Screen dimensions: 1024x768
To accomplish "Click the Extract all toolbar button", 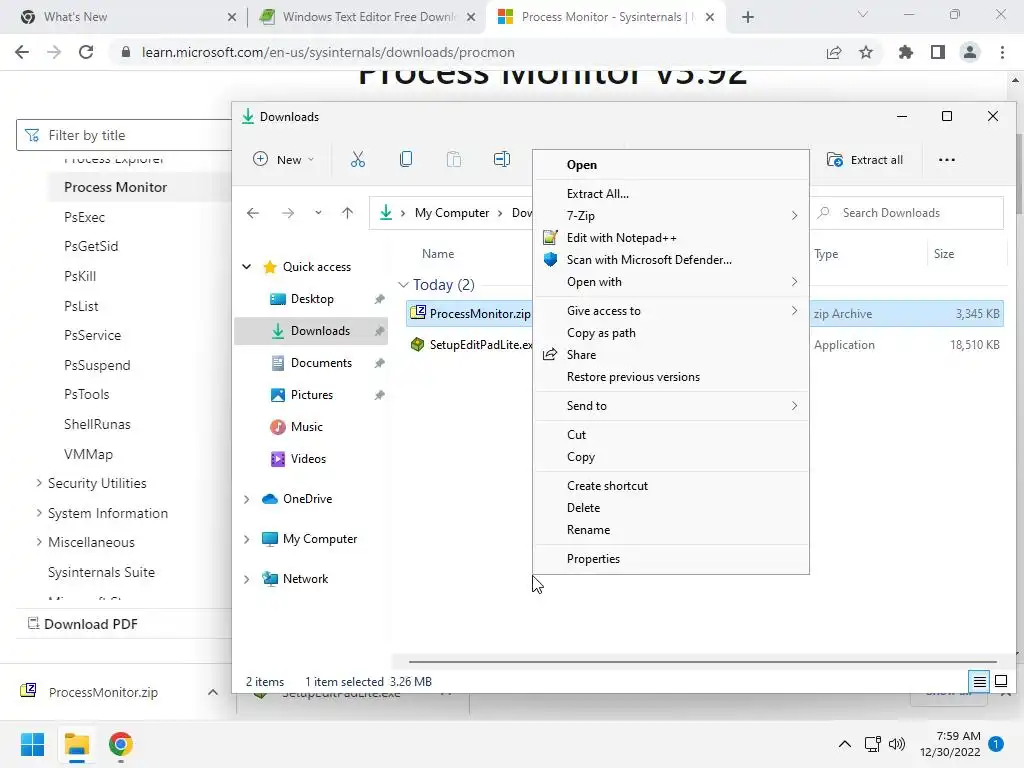I will coord(865,159).
